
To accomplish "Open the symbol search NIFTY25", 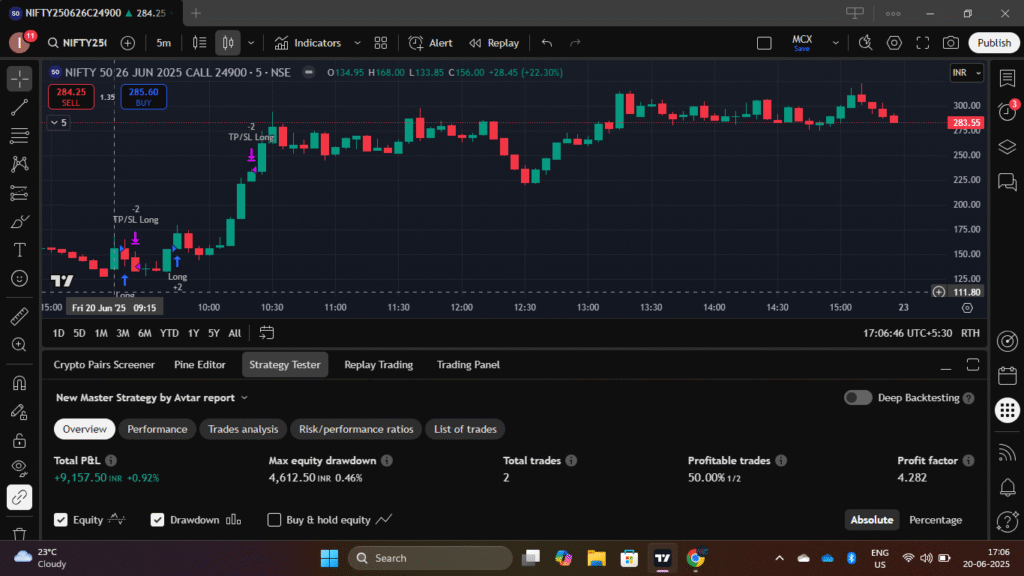I will click(x=76, y=43).
